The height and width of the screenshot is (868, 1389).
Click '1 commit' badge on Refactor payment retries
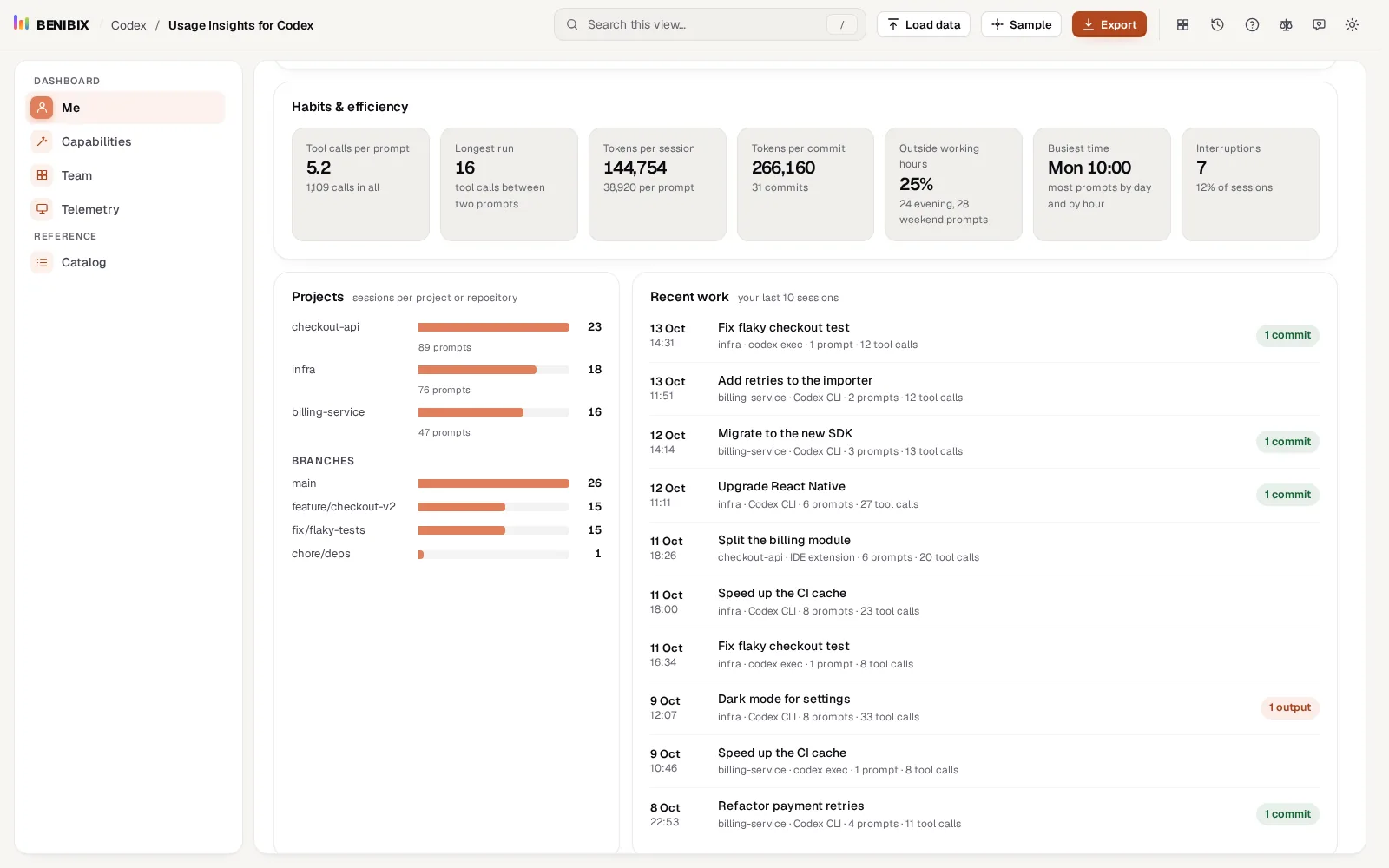click(x=1287, y=814)
